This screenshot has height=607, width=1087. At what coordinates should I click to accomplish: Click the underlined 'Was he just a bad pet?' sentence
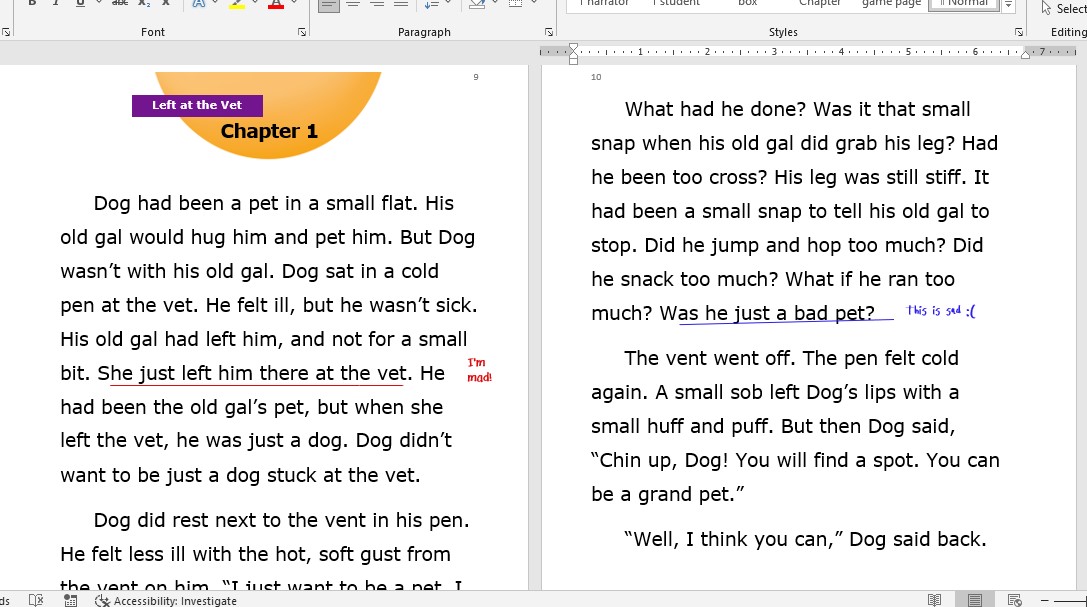tap(767, 313)
